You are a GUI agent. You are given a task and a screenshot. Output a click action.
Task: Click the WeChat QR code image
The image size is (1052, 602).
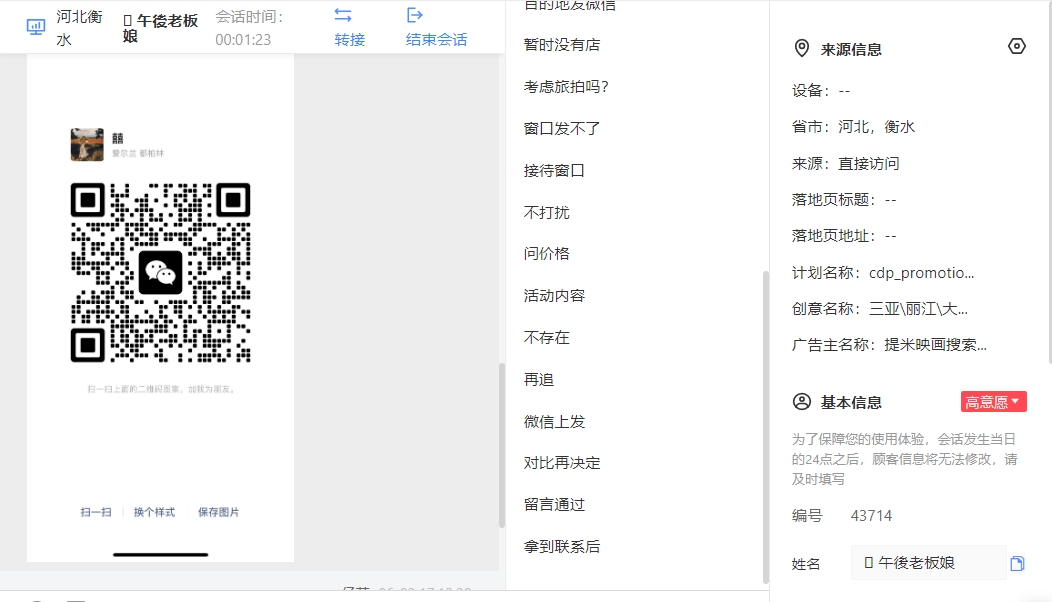pyautogui.click(x=160, y=272)
